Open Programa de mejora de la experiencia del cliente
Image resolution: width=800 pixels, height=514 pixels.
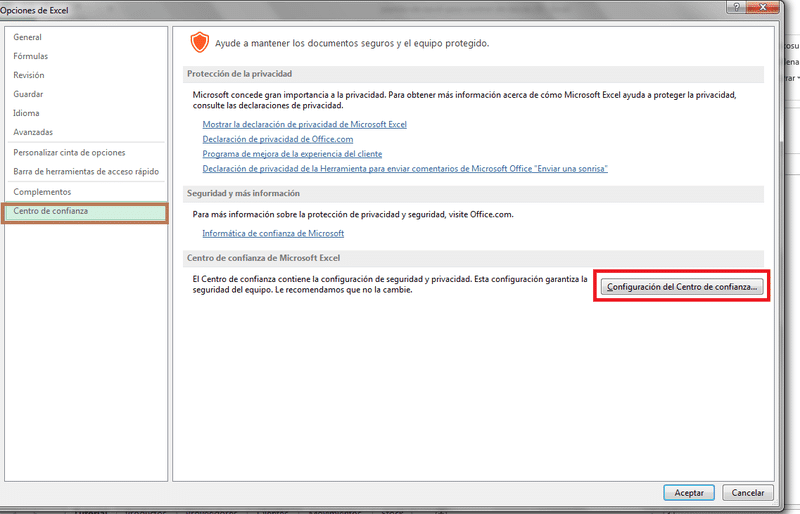click(292, 154)
